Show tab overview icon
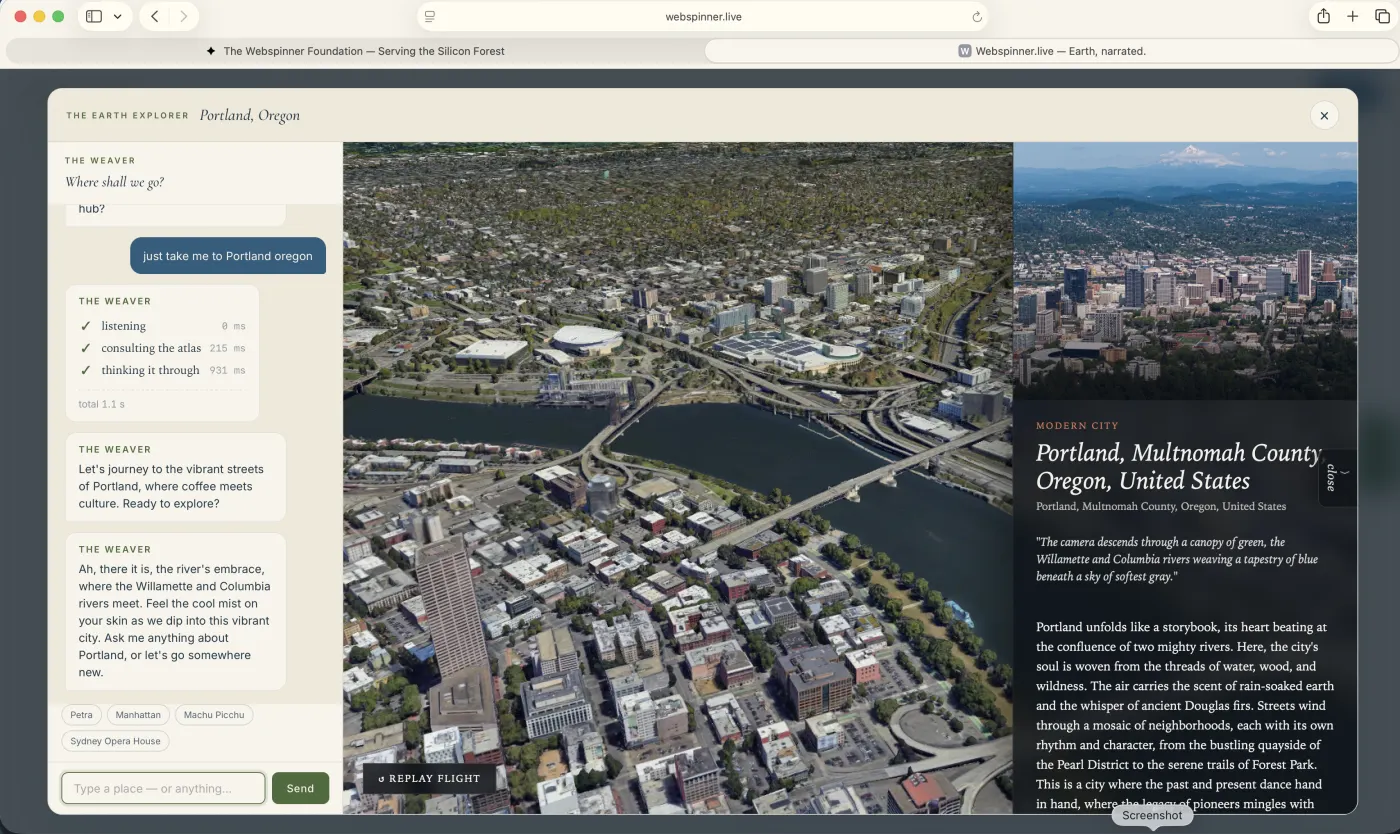1400x834 pixels. 1382,16
